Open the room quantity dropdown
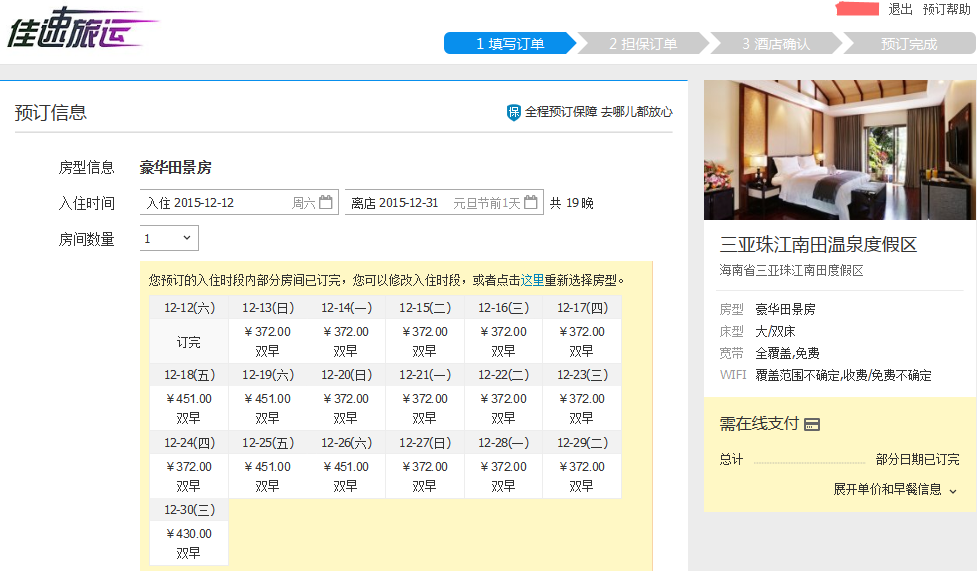 click(169, 239)
